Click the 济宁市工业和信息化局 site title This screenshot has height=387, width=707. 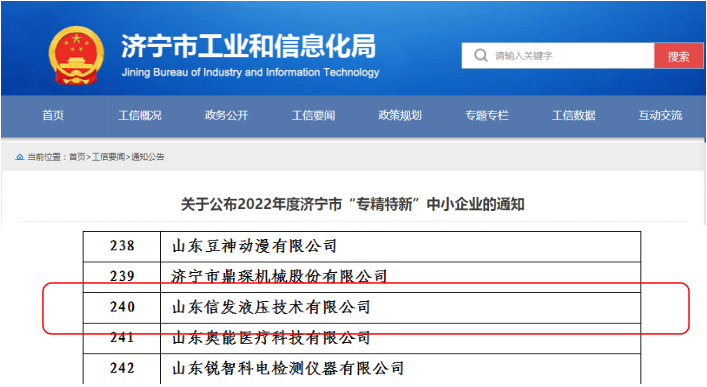248,46
